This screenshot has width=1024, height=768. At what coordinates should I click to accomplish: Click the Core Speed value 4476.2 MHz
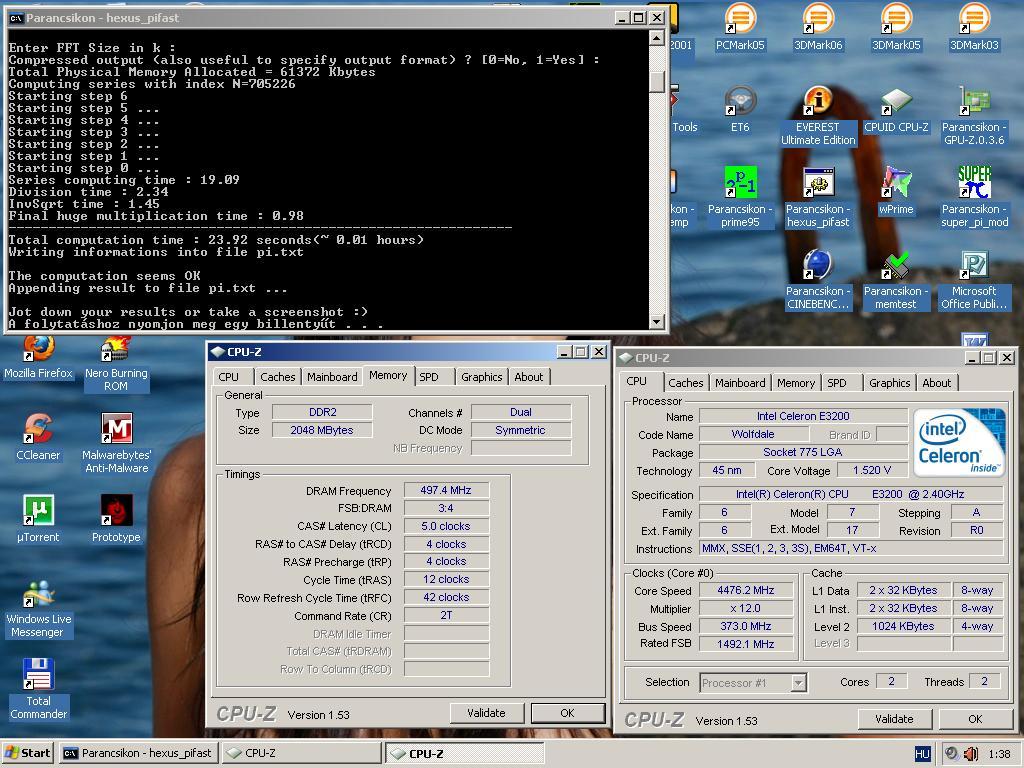coord(746,590)
